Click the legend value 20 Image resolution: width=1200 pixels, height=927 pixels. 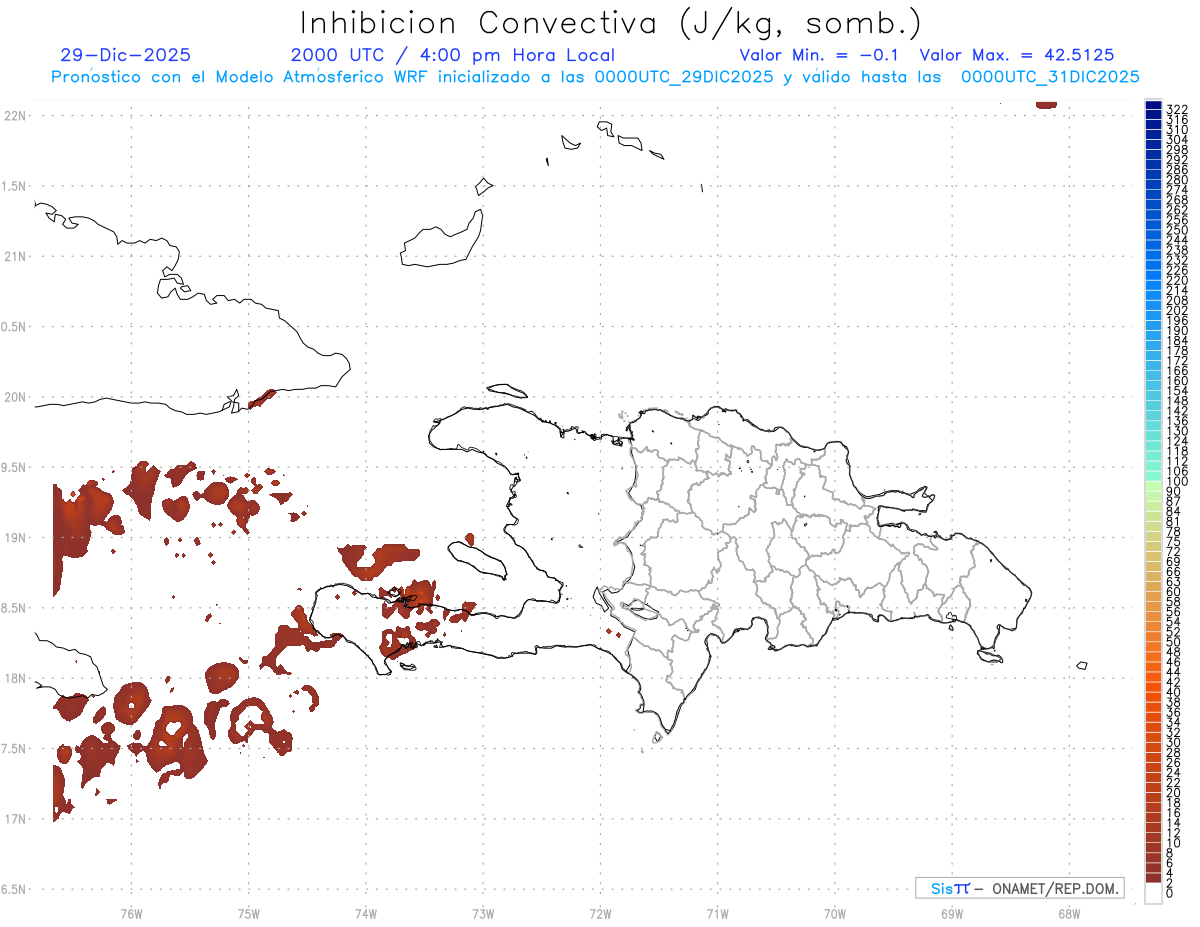(x=1174, y=793)
